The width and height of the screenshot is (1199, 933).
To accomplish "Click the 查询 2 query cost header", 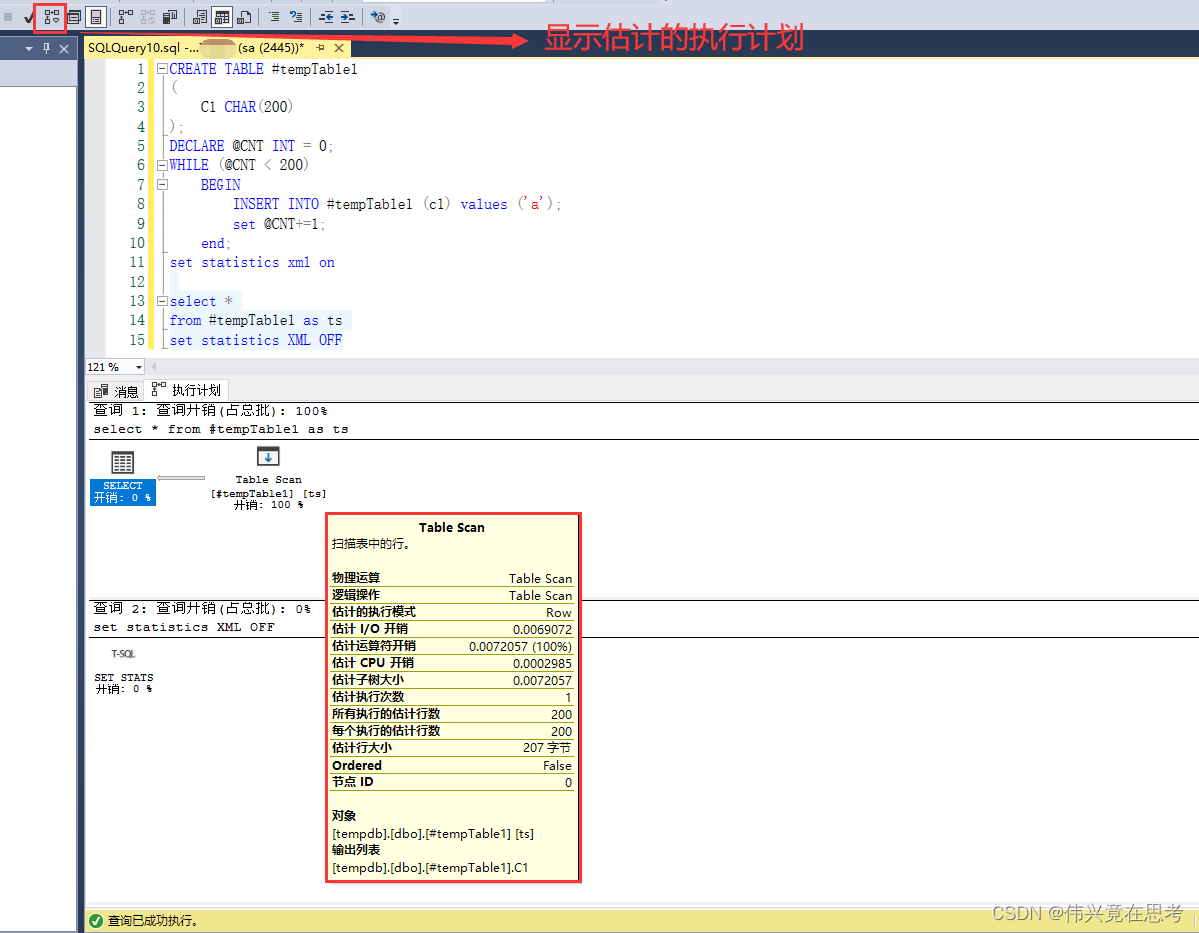I will [x=202, y=609].
